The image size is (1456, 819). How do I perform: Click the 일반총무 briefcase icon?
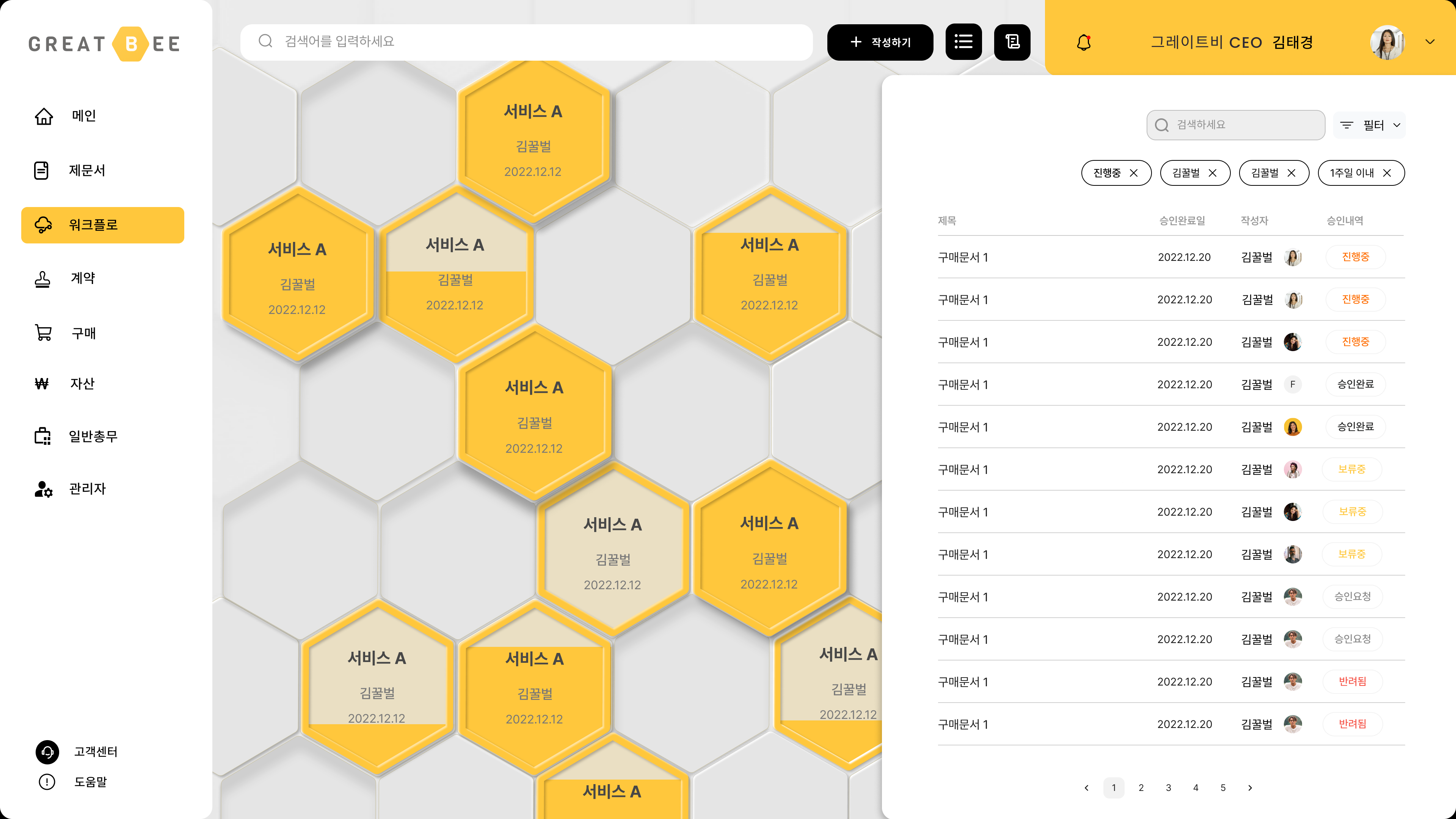click(43, 436)
